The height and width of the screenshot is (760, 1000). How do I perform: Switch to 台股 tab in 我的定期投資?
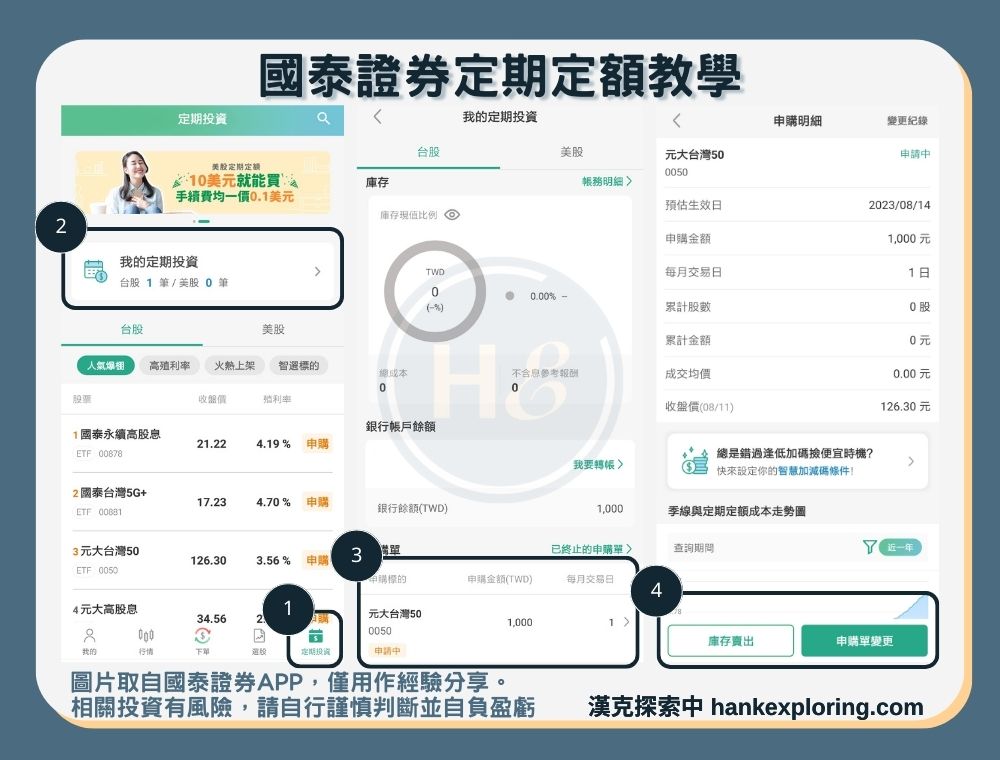coord(428,152)
